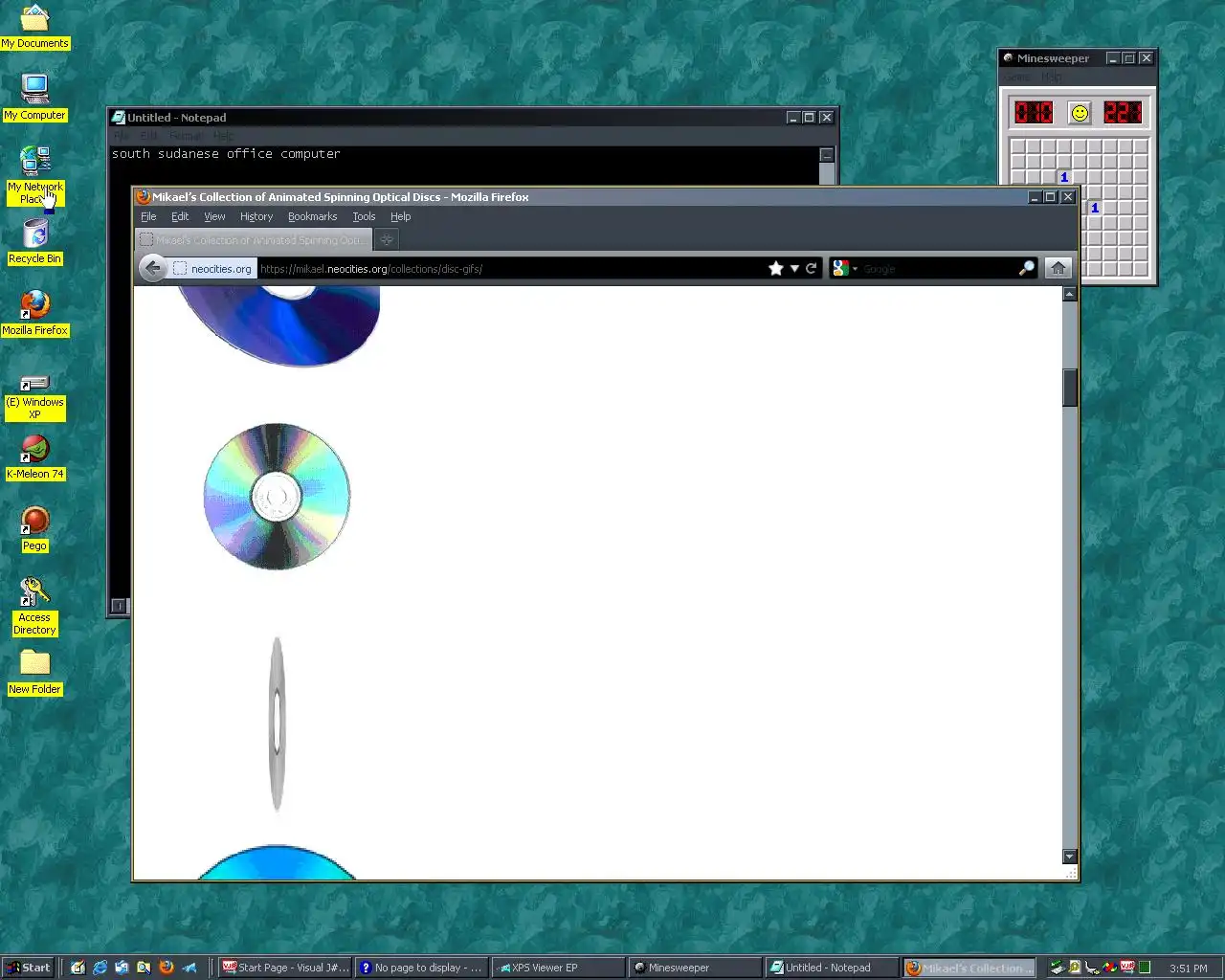The width and height of the screenshot is (1225, 980).
Task: Switch to Minesweeper taskbar button
Action: pyautogui.click(x=696, y=968)
